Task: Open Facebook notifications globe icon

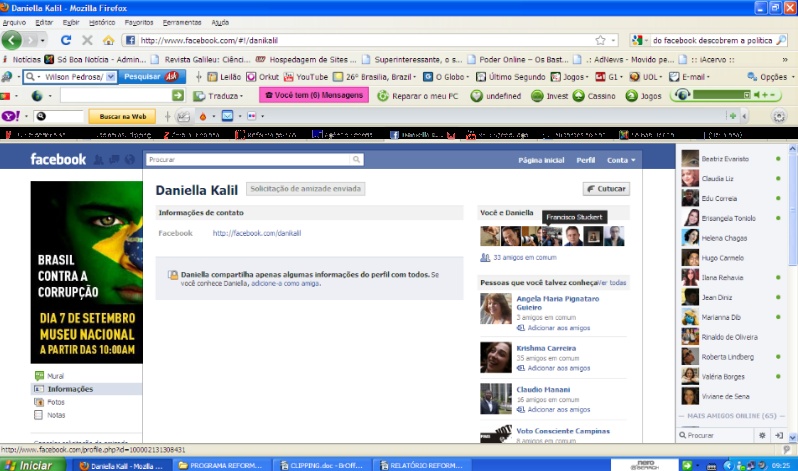Action: [x=130, y=160]
